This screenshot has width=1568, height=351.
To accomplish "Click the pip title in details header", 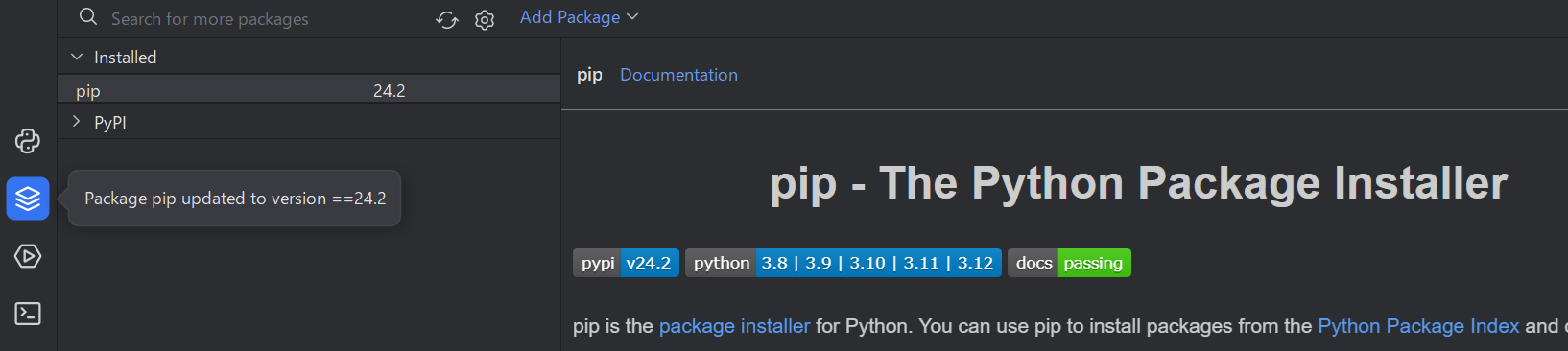I will [x=589, y=75].
